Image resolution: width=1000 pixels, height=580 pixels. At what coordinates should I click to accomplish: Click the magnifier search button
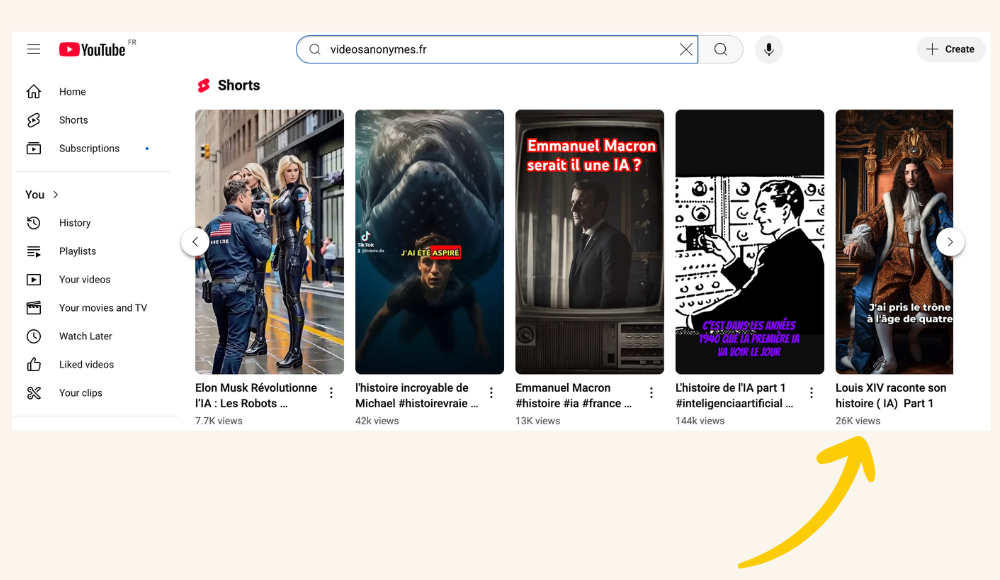click(x=721, y=49)
